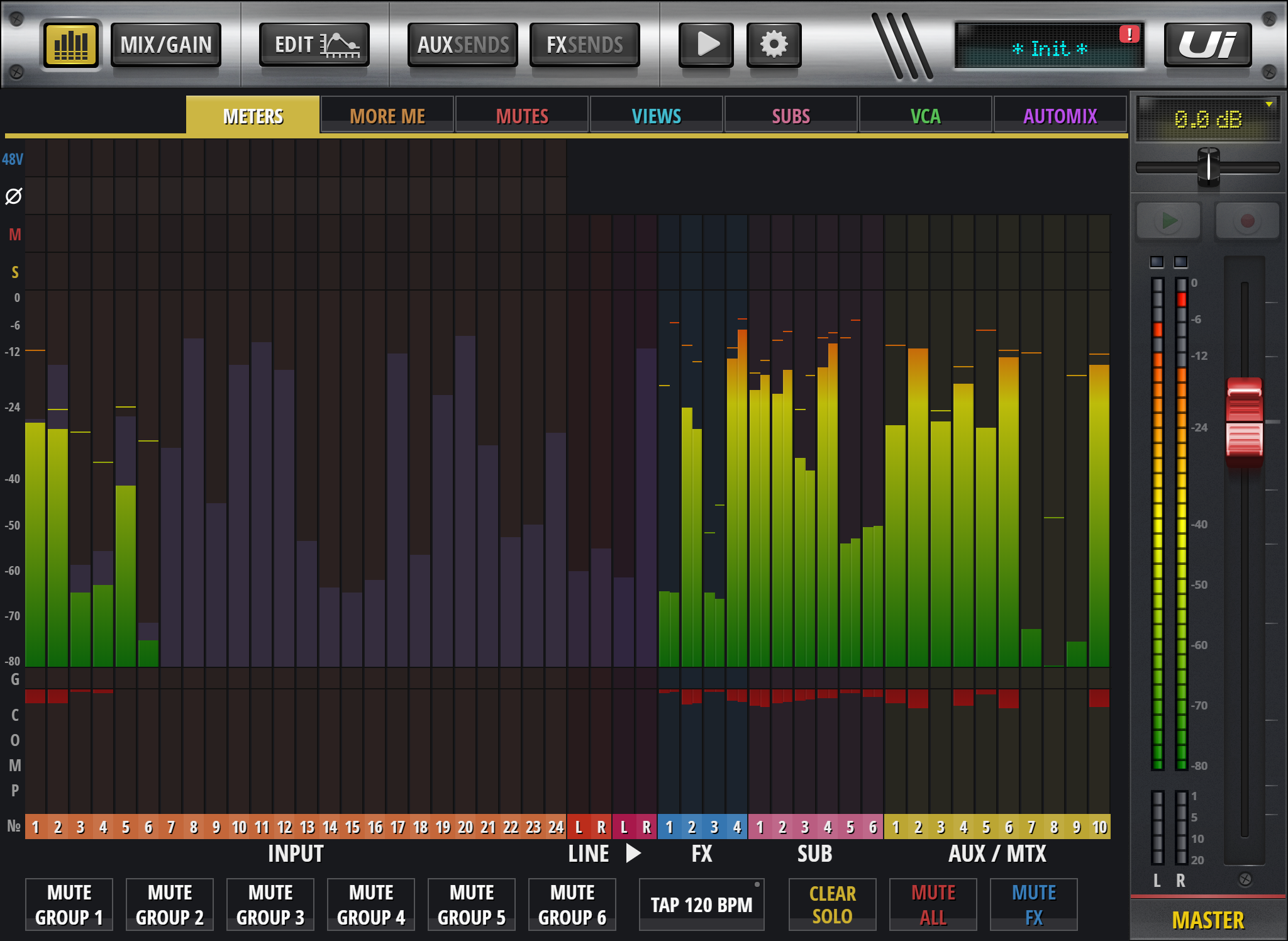Open the meters view icon button
This screenshot has width=1288, height=941.
[70, 45]
